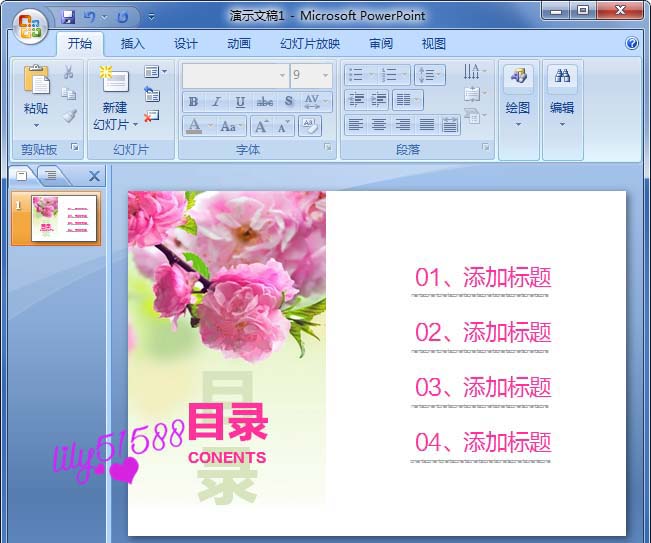Open PowerPoint Help question mark
This screenshot has width=651, height=543.
tap(632, 43)
